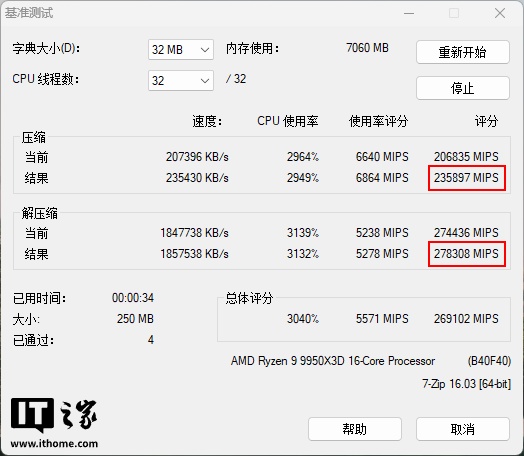Viewport: 524px width, 456px height.
Task: Click the disabled maximize window icon
Action: (x=454, y=13)
